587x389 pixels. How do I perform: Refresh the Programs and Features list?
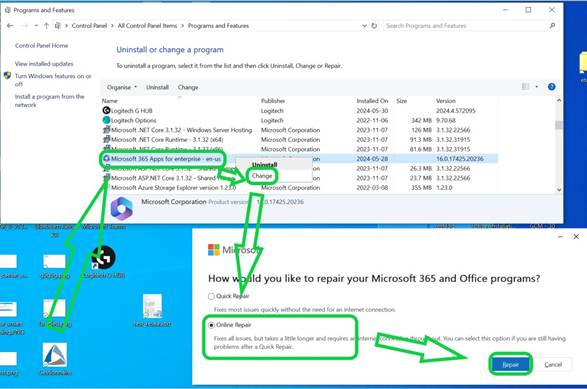point(374,26)
